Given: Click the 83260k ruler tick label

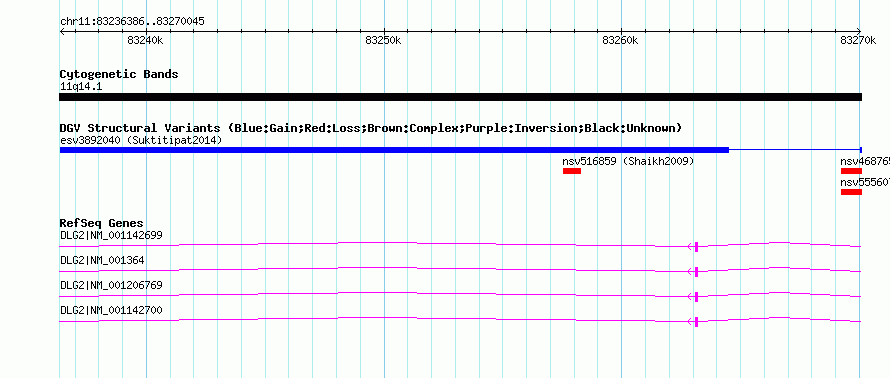Looking at the screenshot, I should coord(620,40).
